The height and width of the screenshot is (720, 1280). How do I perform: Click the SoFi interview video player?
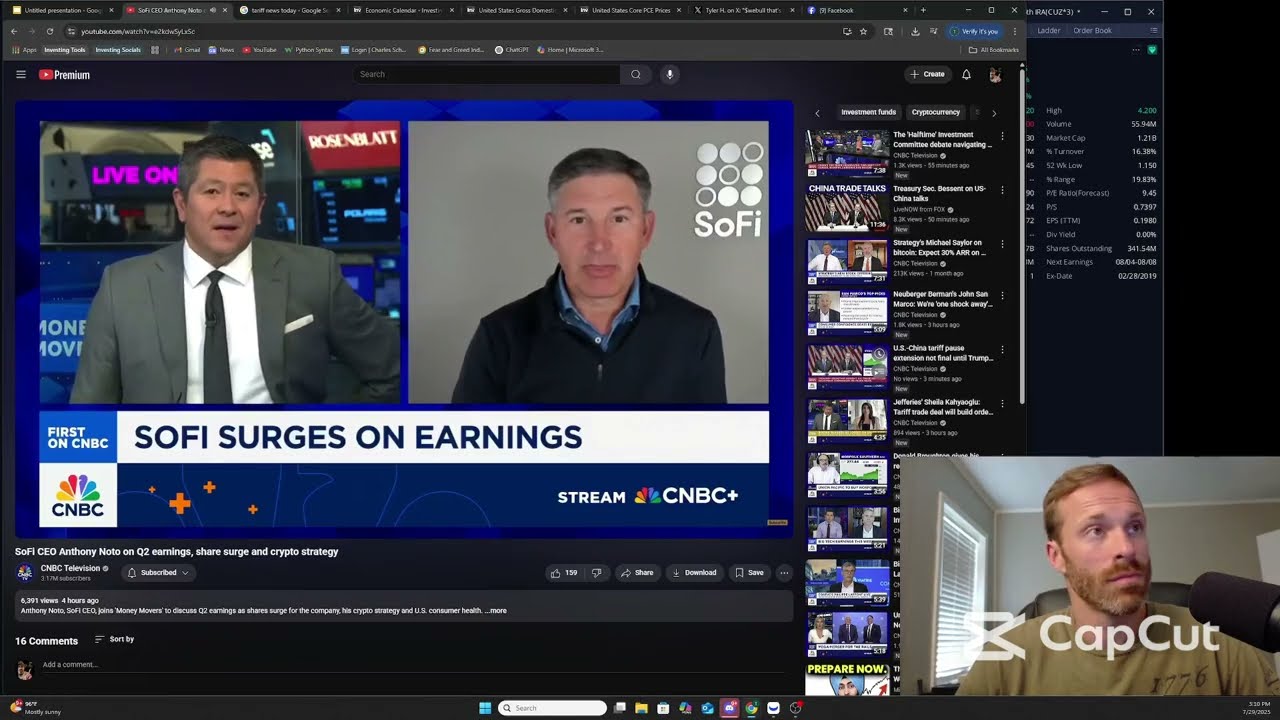click(x=404, y=319)
